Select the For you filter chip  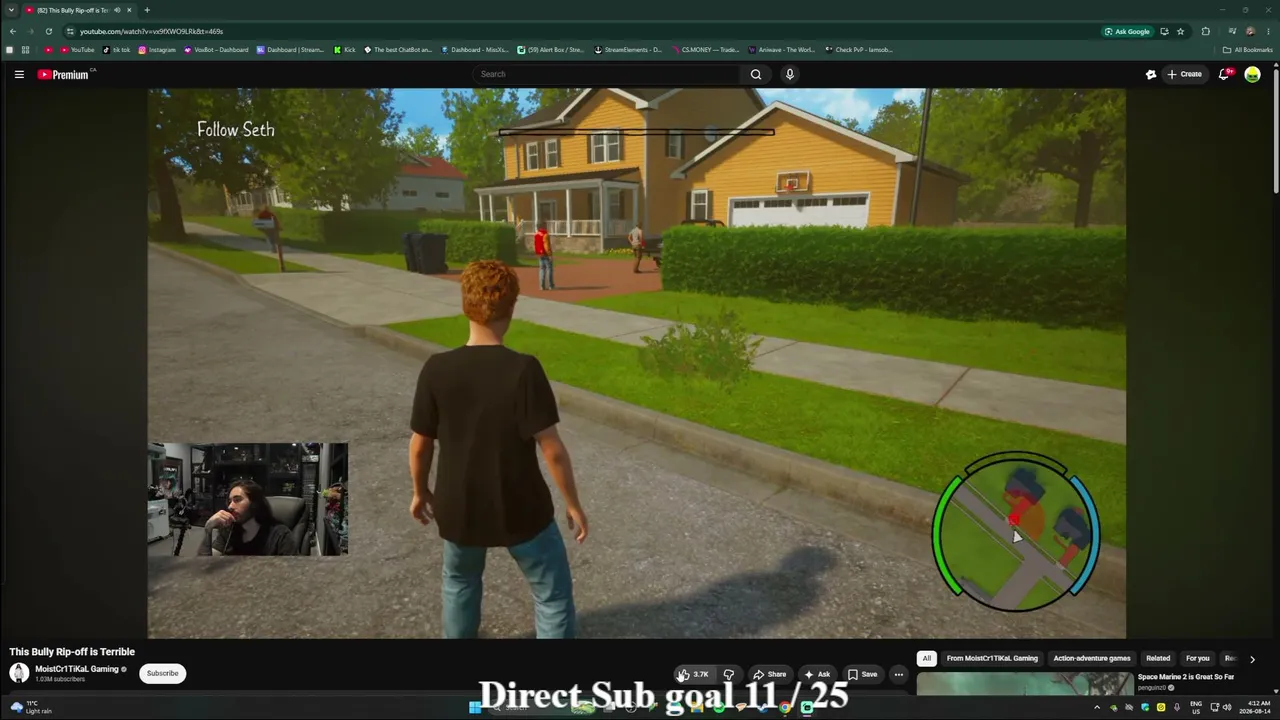click(1197, 659)
